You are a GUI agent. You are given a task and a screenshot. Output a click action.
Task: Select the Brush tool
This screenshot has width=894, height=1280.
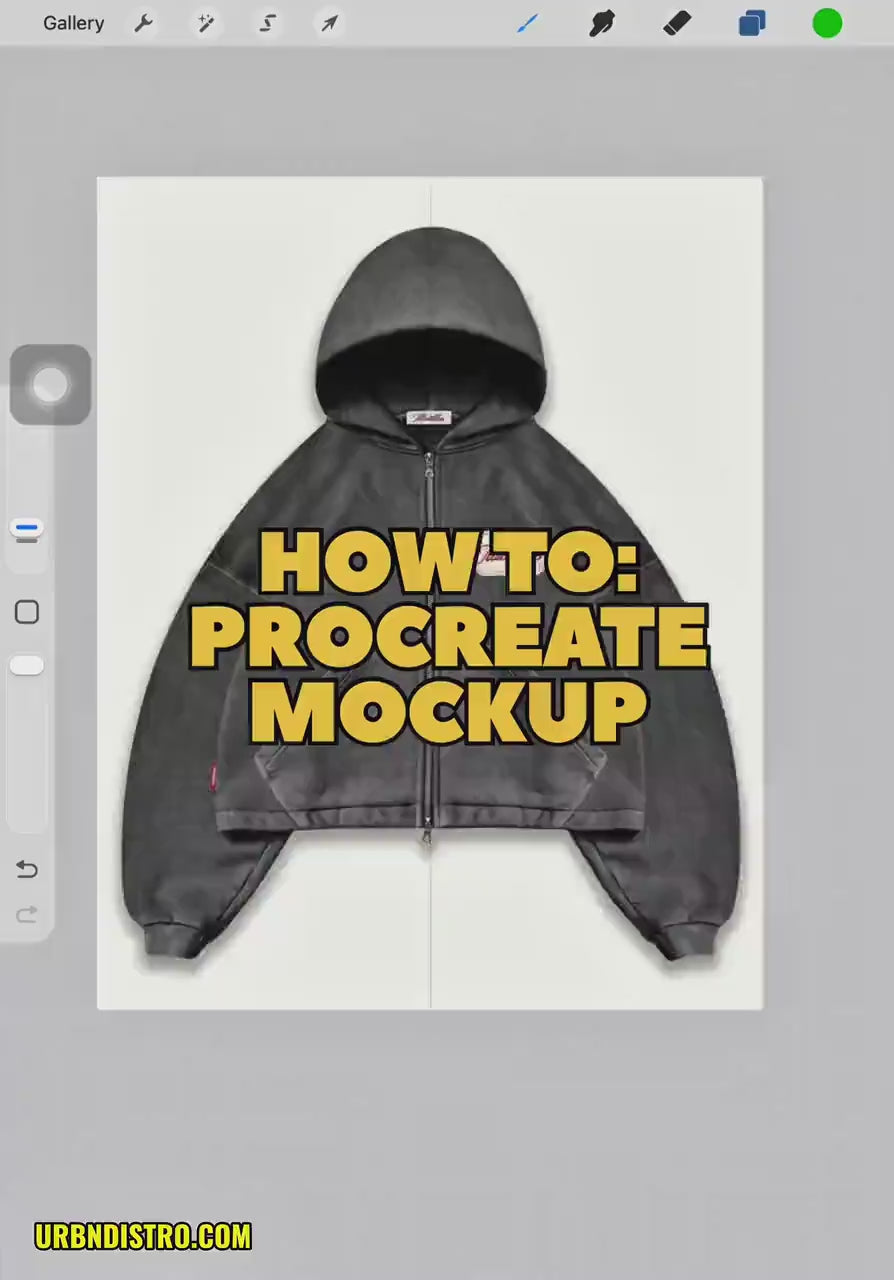click(x=527, y=23)
